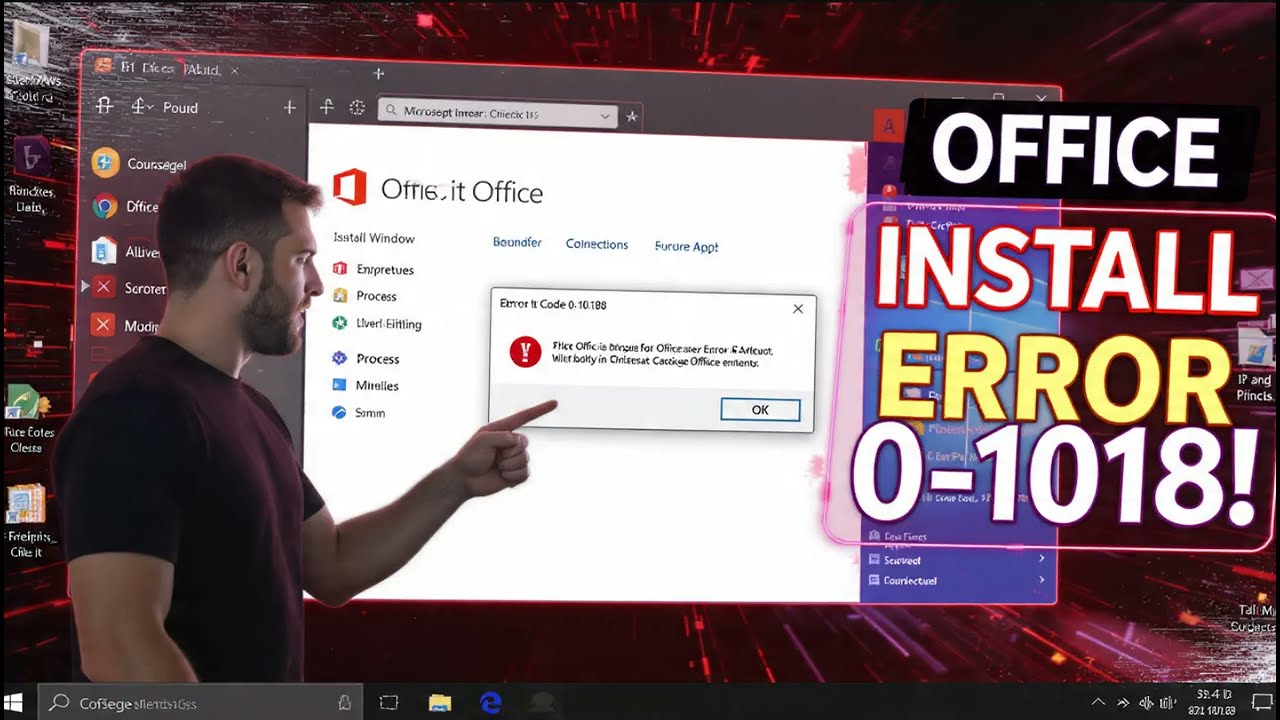This screenshot has width=1280, height=720.
Task: Click the star favorite icon after the address bar
Action: click(631, 117)
